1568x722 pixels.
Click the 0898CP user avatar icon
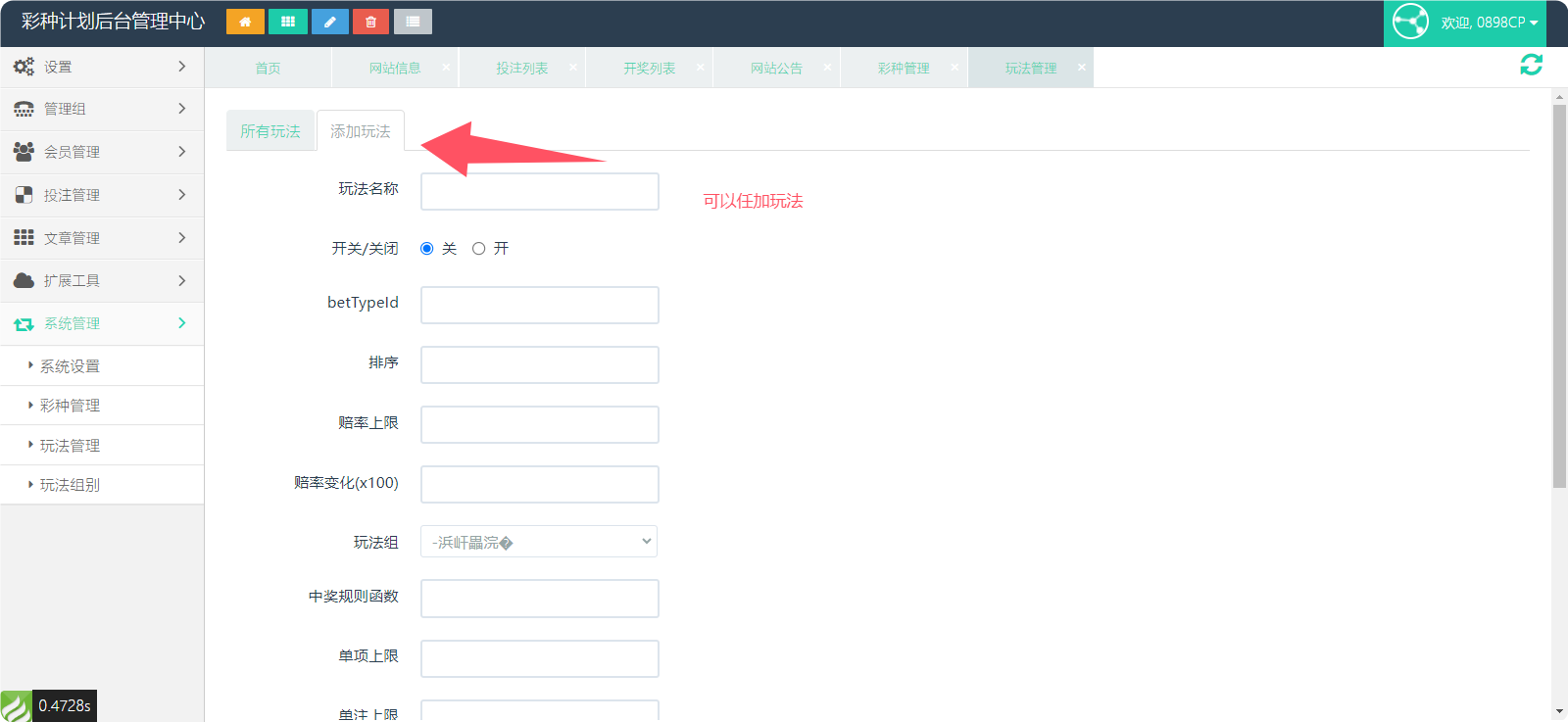1410,22
